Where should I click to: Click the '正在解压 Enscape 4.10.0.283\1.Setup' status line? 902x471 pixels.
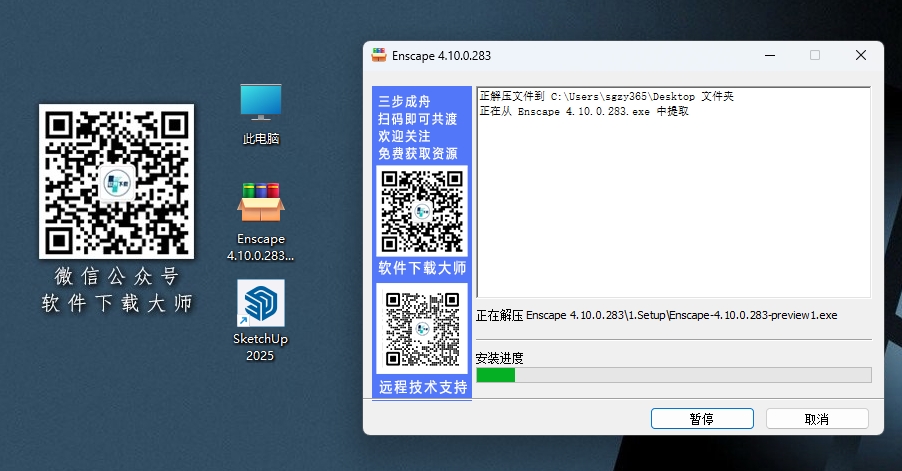coord(656,315)
